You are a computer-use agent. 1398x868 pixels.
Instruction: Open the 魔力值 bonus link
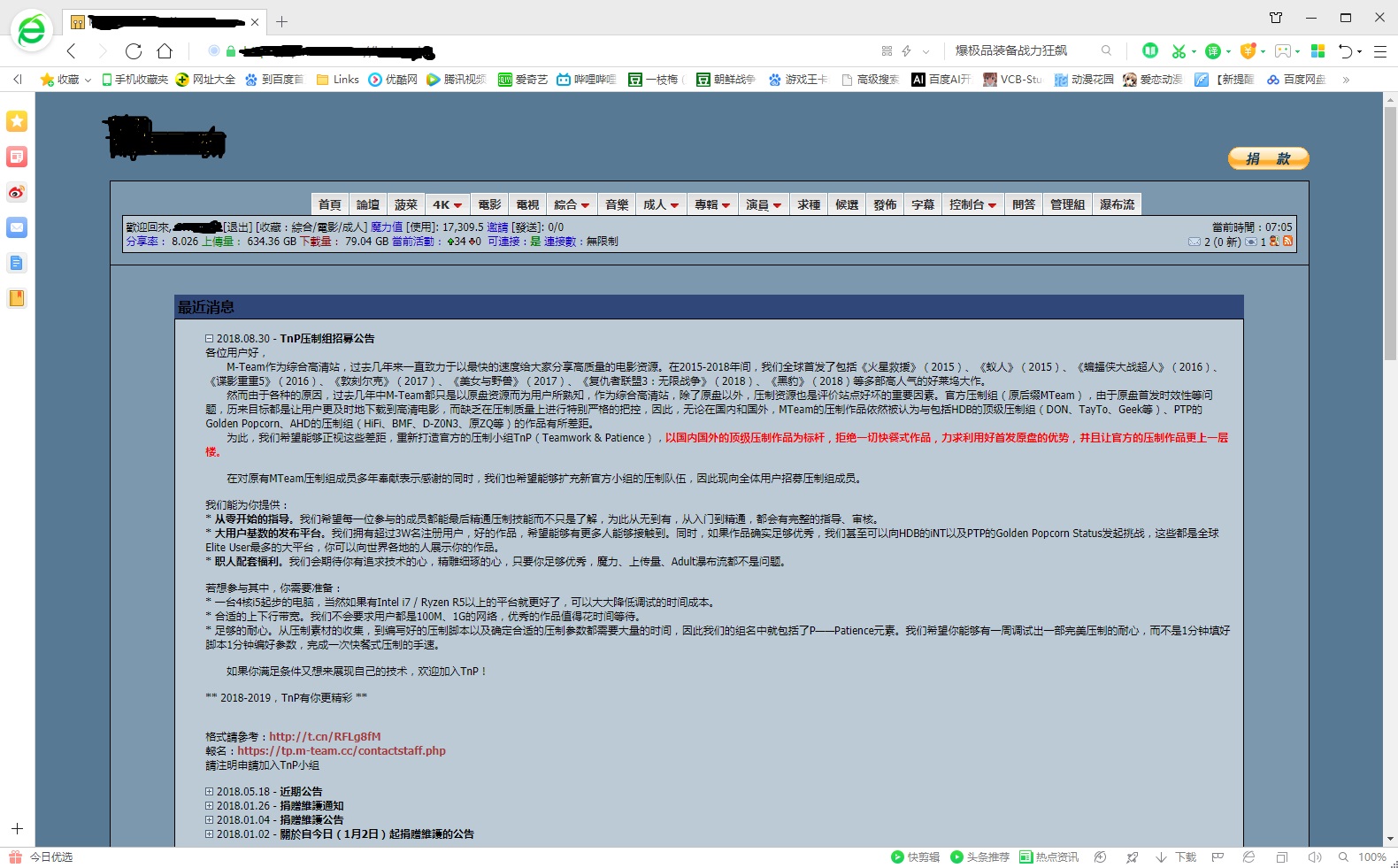tap(387, 227)
